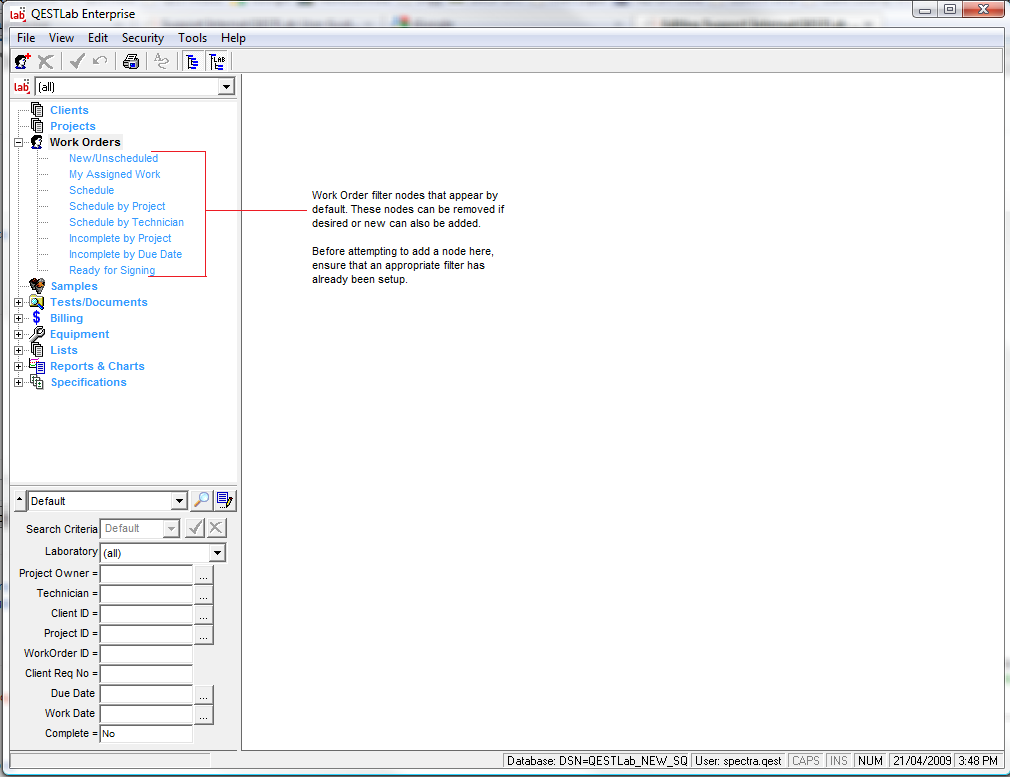
Task: Click the Reports & Charts icon
Action: 37,366
